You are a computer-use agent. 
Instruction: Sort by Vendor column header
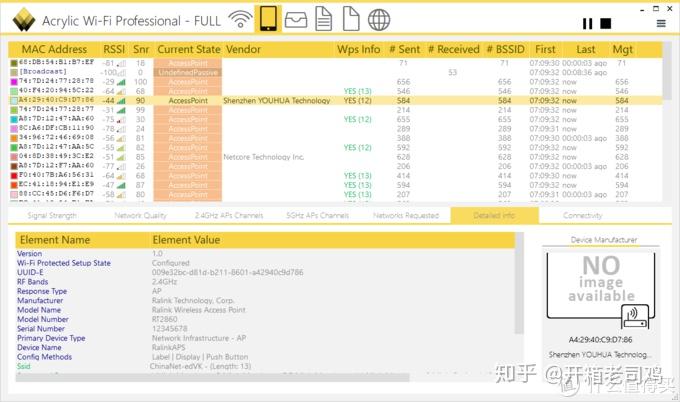point(243,49)
